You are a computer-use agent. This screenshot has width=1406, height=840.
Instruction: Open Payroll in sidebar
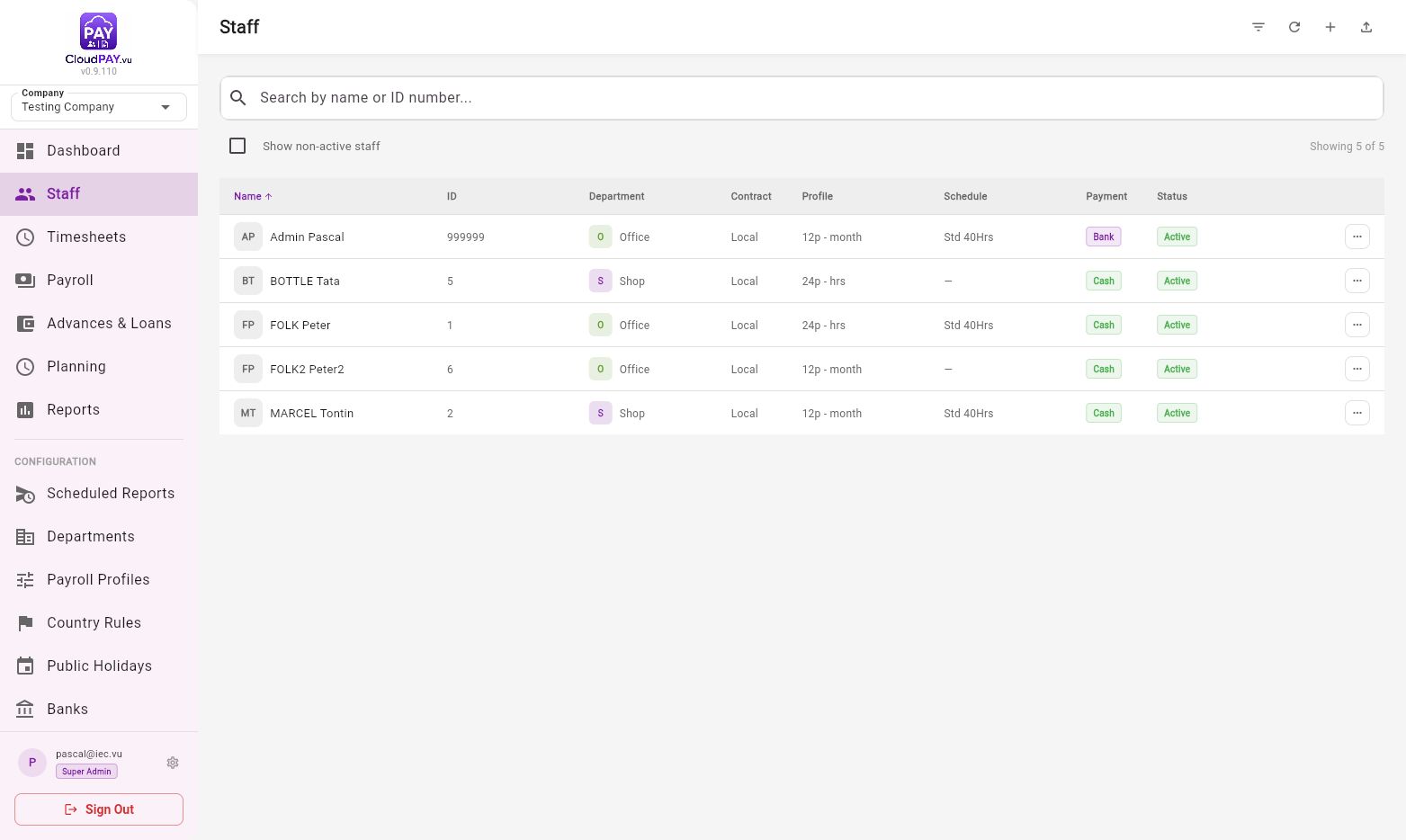coord(99,281)
